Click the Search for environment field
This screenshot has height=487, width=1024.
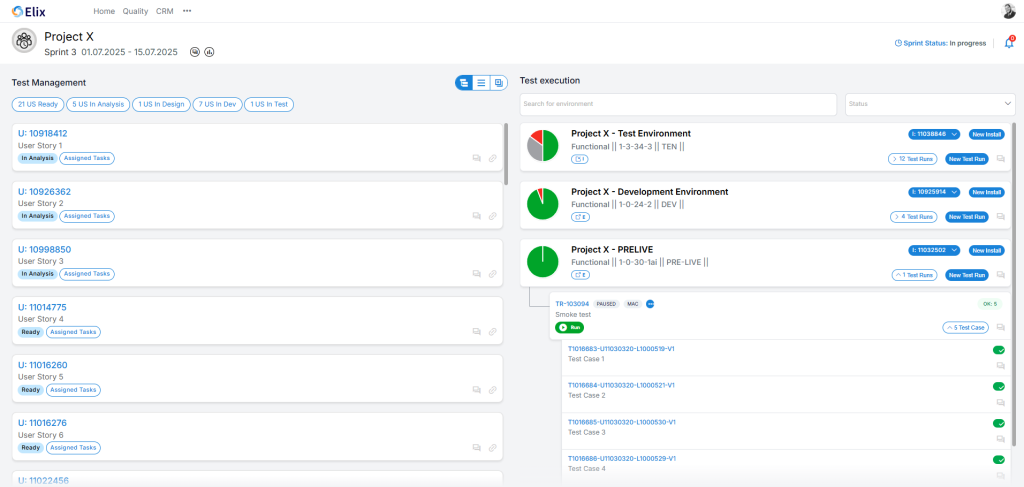coord(678,104)
